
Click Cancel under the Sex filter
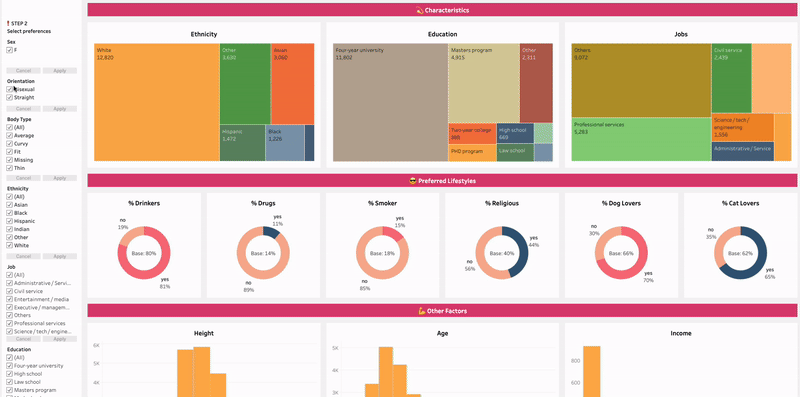pos(23,71)
